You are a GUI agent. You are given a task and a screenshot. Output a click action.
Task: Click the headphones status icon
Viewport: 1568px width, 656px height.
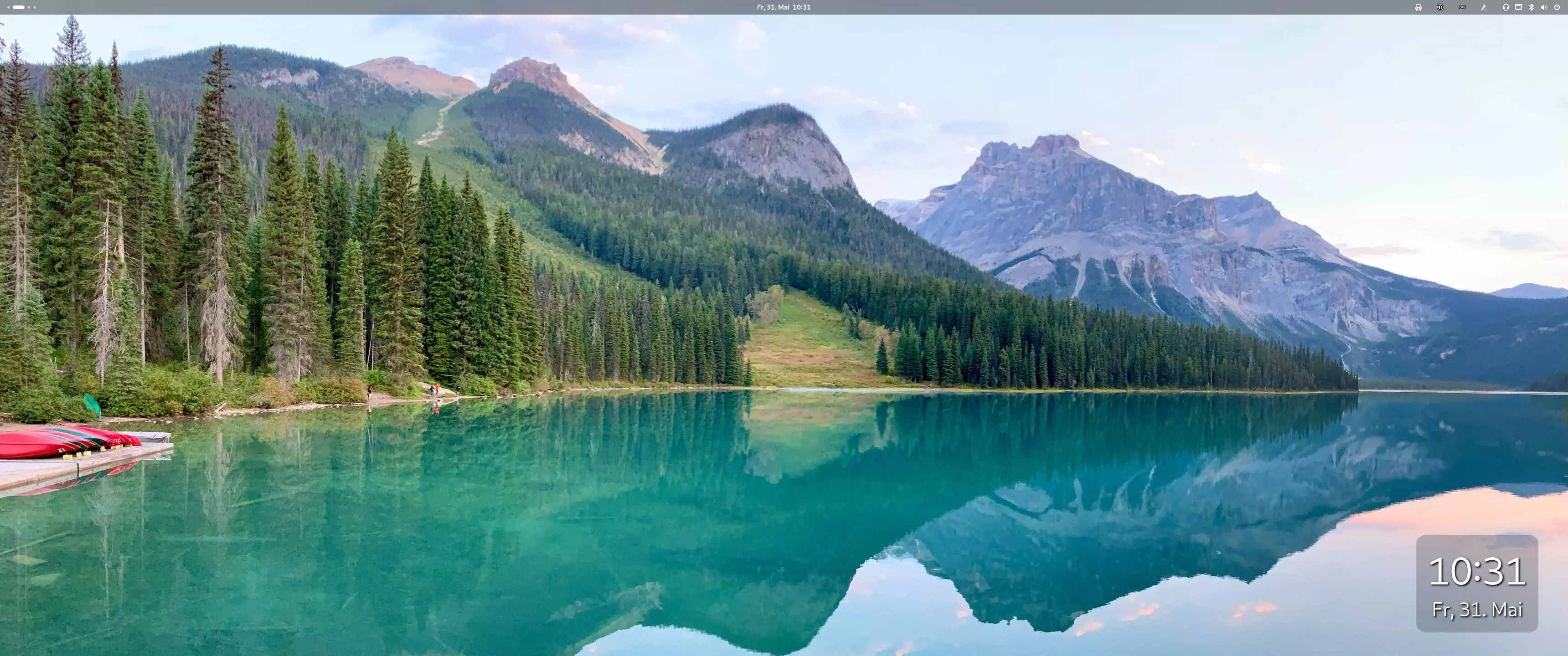pyautogui.click(x=1505, y=7)
